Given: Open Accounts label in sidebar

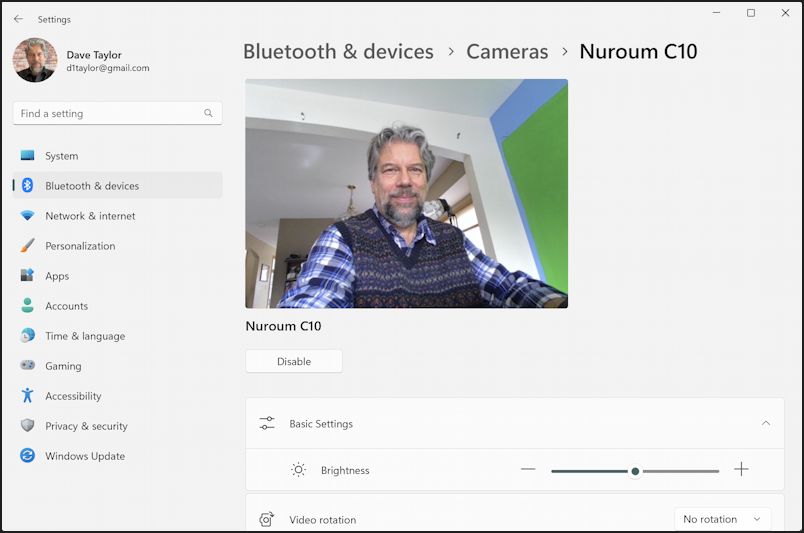Looking at the screenshot, I should click(67, 306).
